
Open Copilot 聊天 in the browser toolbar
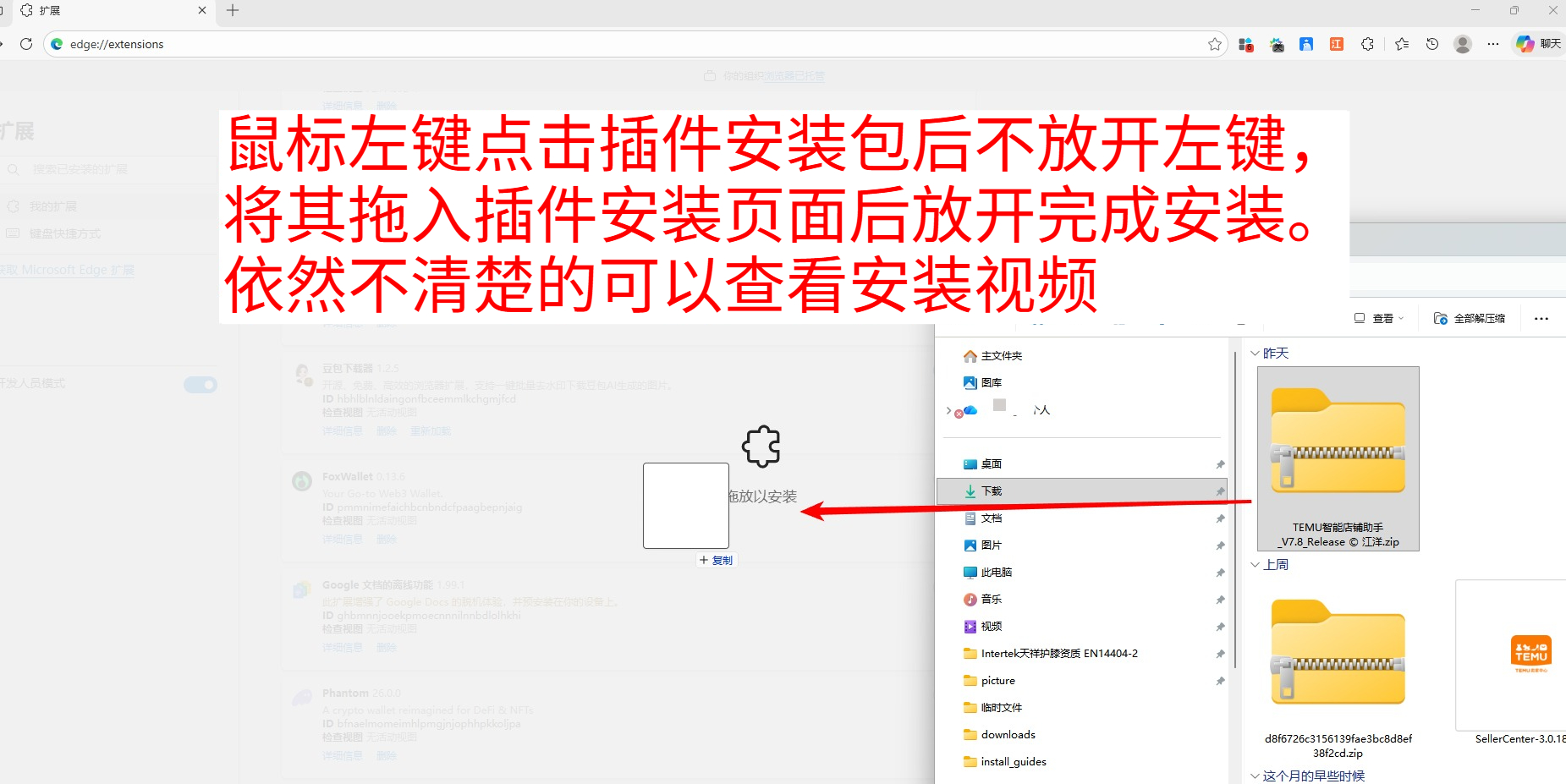1536,44
